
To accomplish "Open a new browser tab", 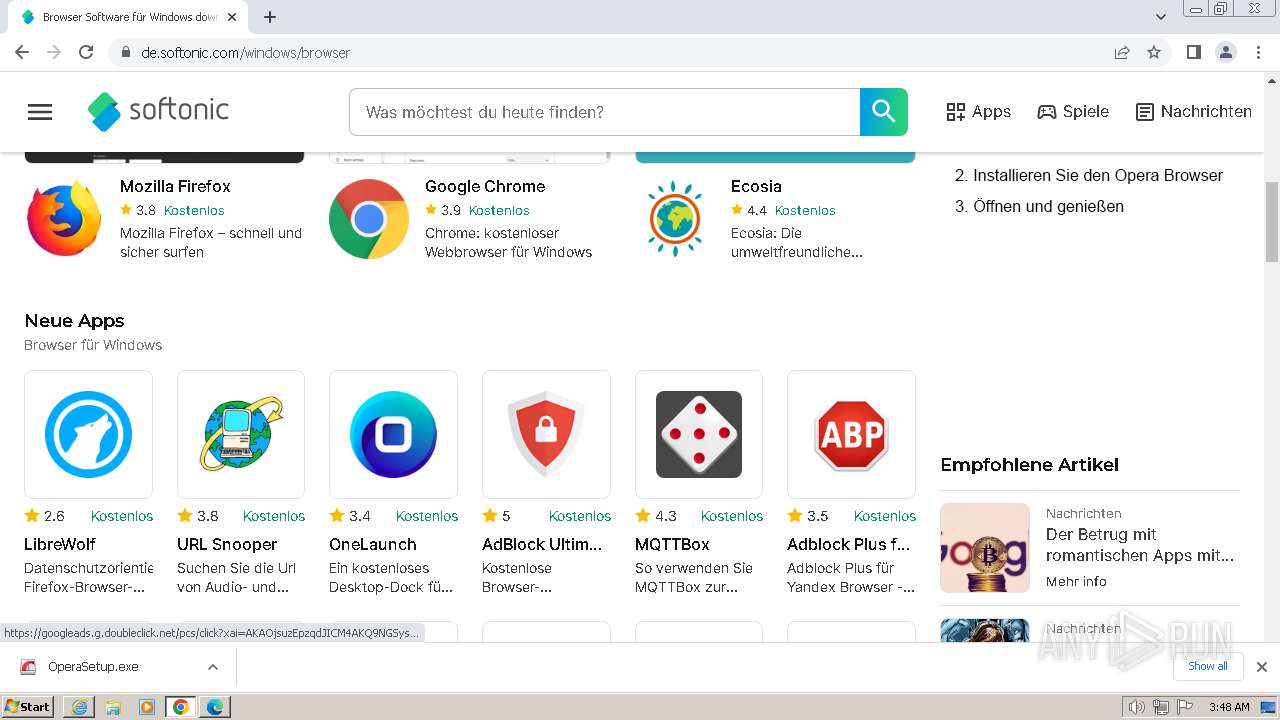I will [x=270, y=17].
